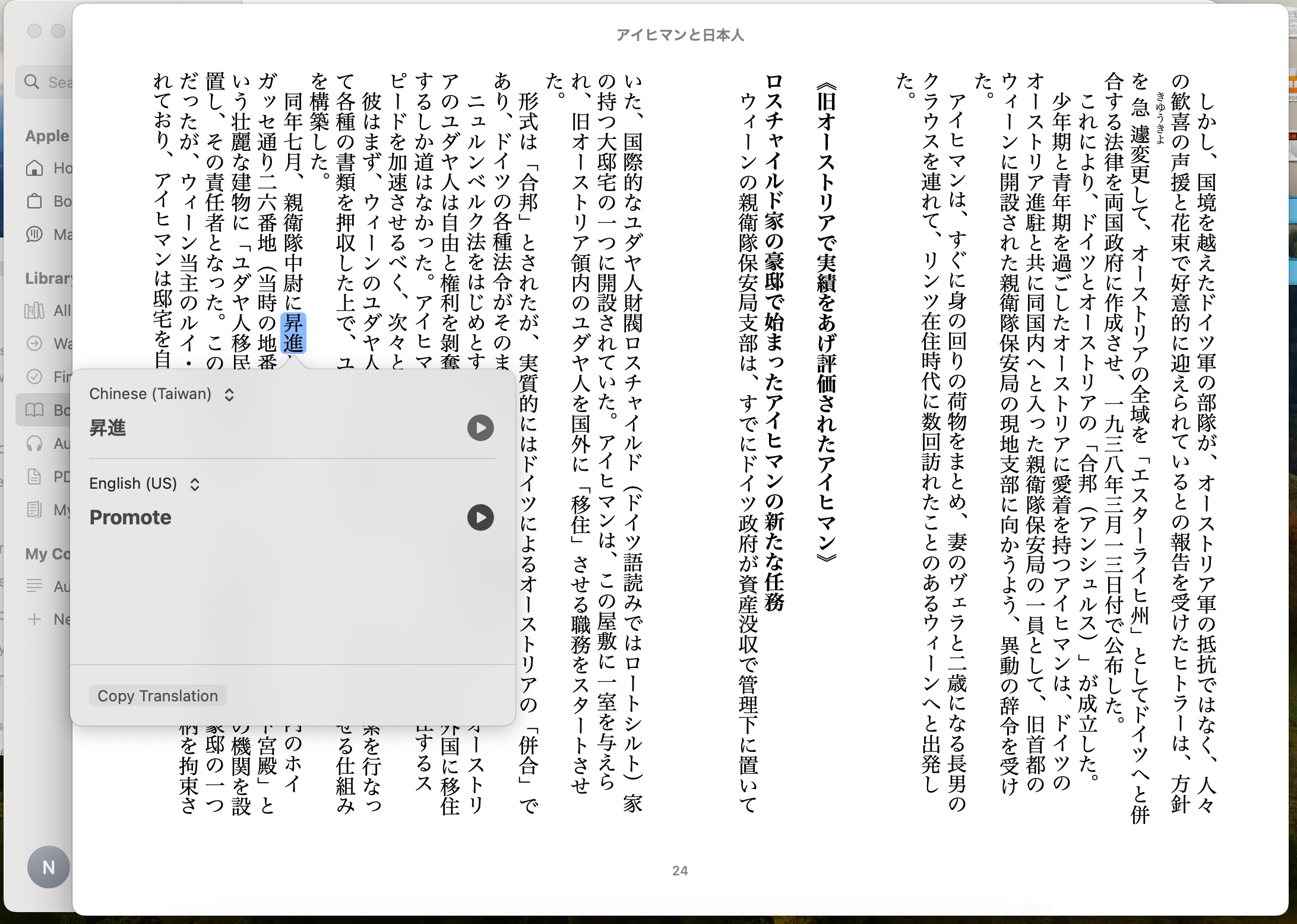Open PDFs document icon
This screenshot has height=924, width=1297.
(34, 476)
